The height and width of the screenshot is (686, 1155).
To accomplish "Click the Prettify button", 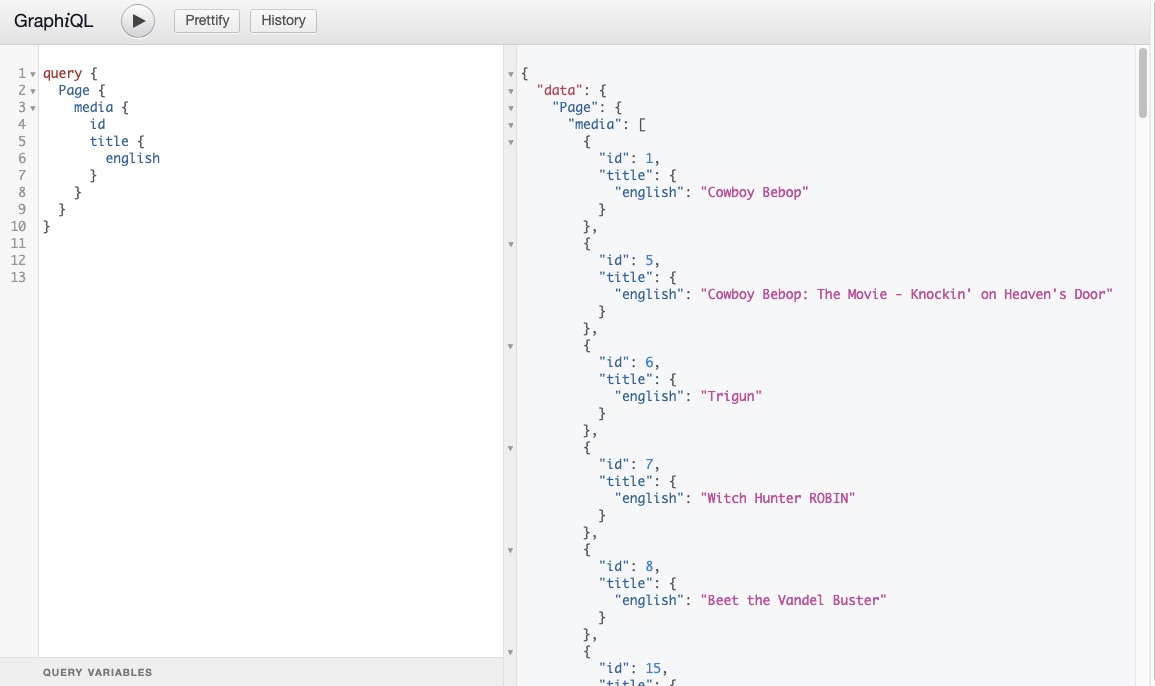I will [x=207, y=21].
